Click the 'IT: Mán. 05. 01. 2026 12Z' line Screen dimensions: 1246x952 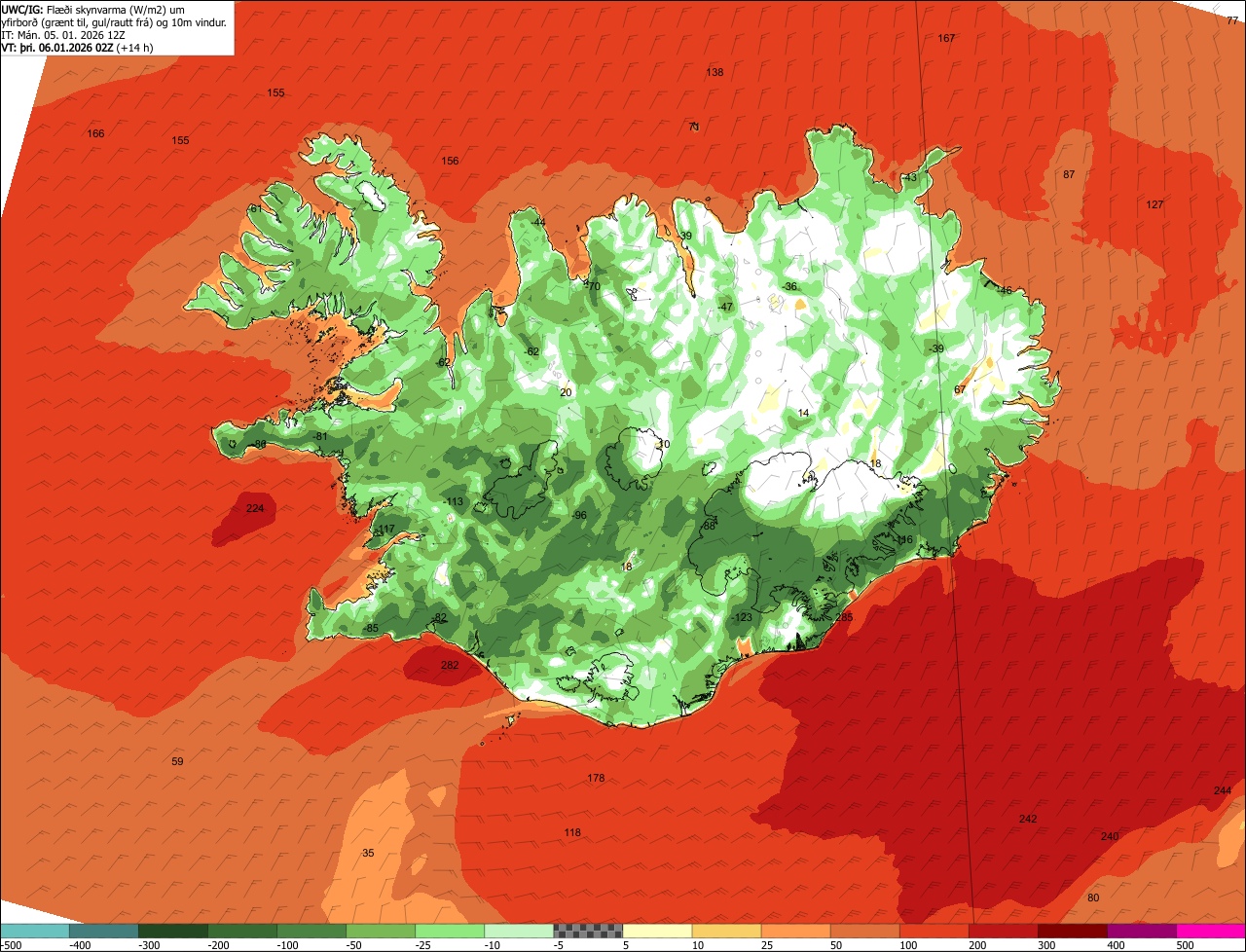[x=62, y=34]
